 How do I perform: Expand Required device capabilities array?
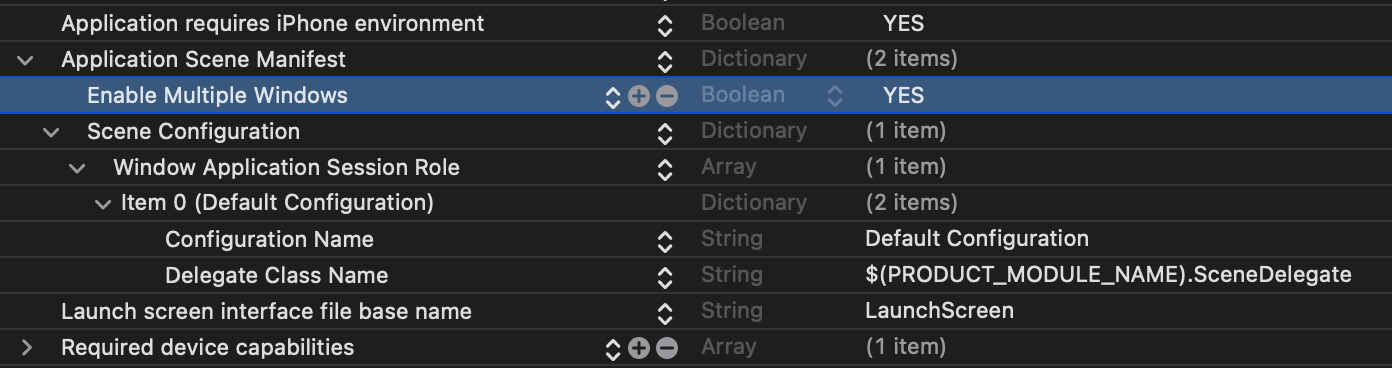26,348
